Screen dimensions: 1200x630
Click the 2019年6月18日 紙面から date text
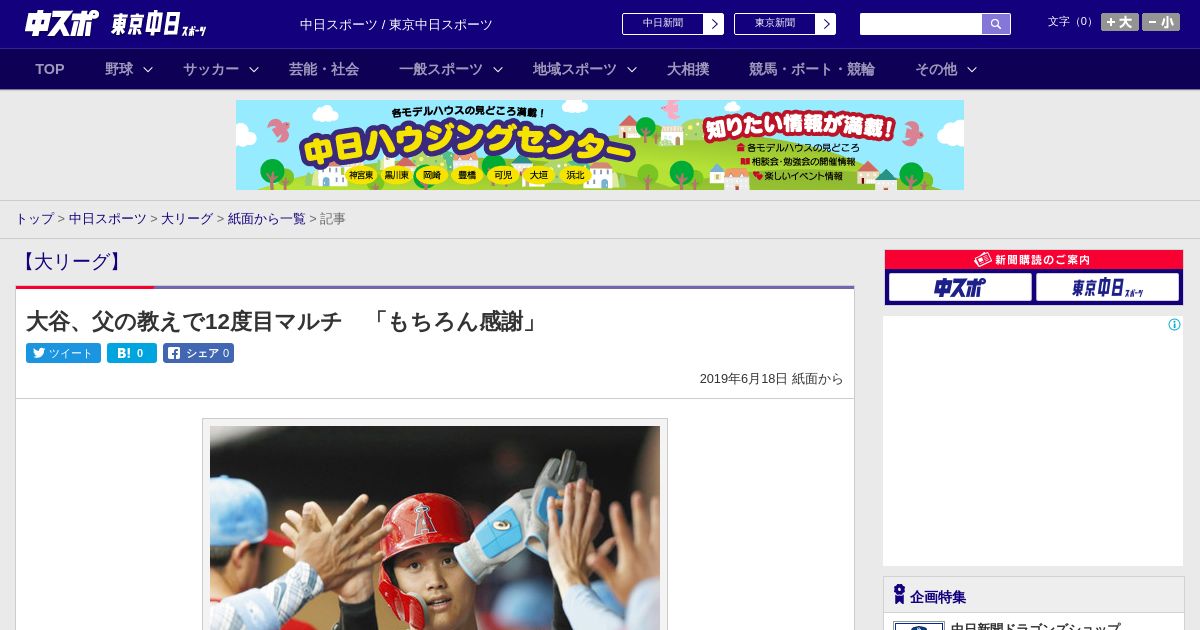pyautogui.click(x=771, y=379)
